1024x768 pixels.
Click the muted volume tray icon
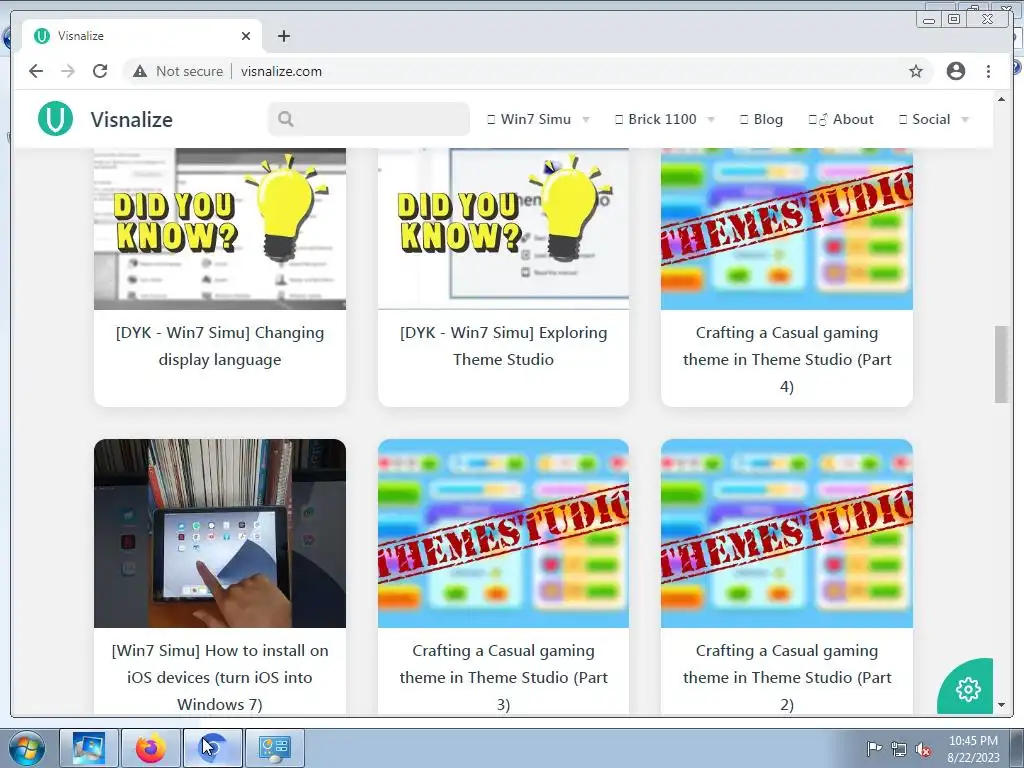coord(923,749)
